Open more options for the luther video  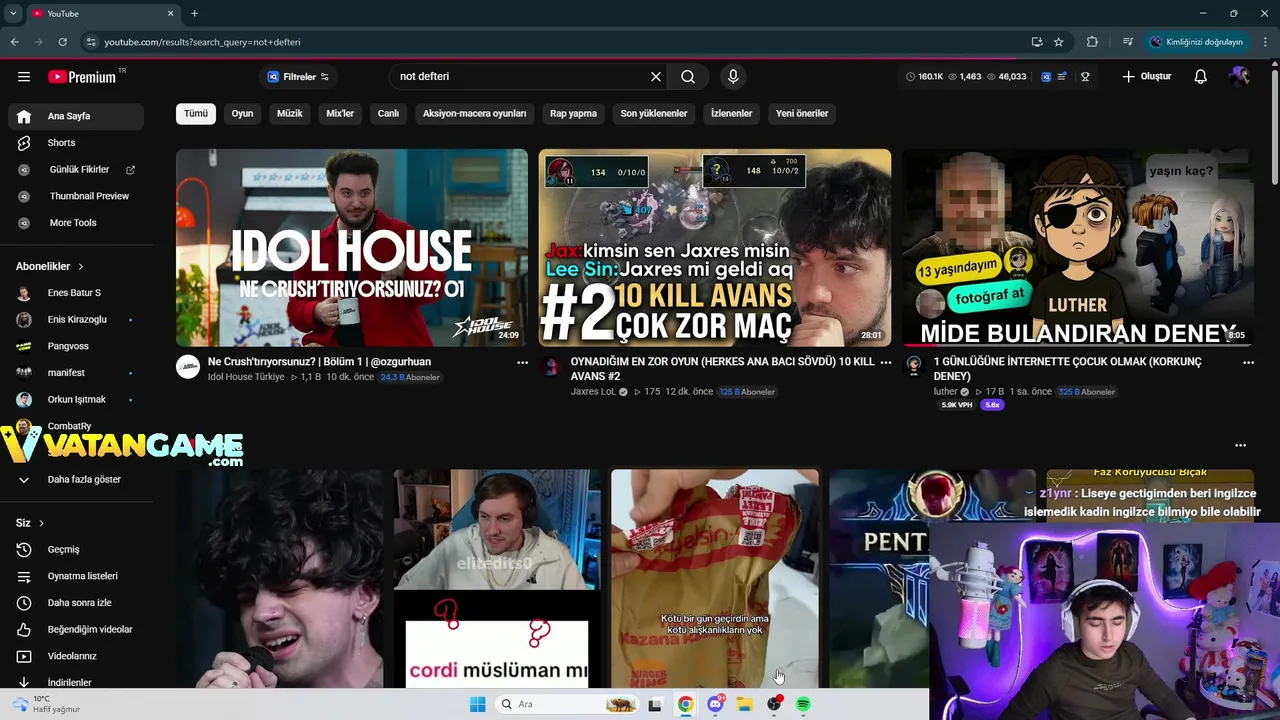click(x=1248, y=363)
